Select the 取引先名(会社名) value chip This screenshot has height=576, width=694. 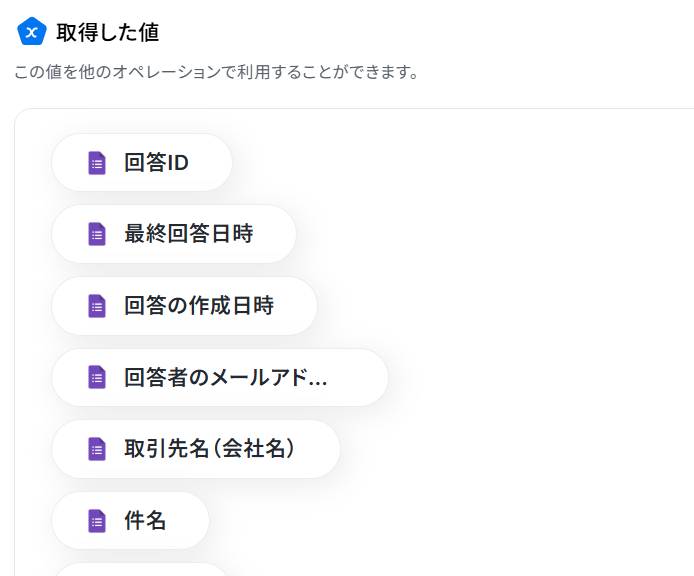pyautogui.click(x=196, y=449)
